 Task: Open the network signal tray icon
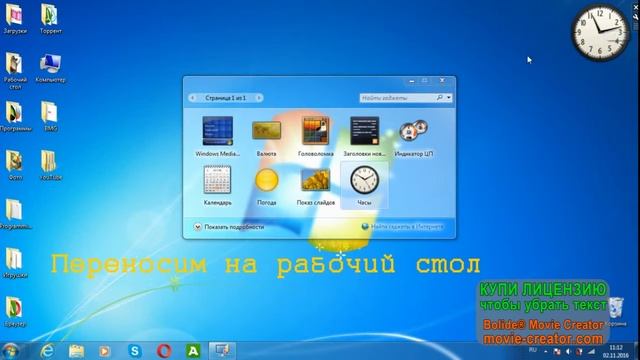point(591,351)
